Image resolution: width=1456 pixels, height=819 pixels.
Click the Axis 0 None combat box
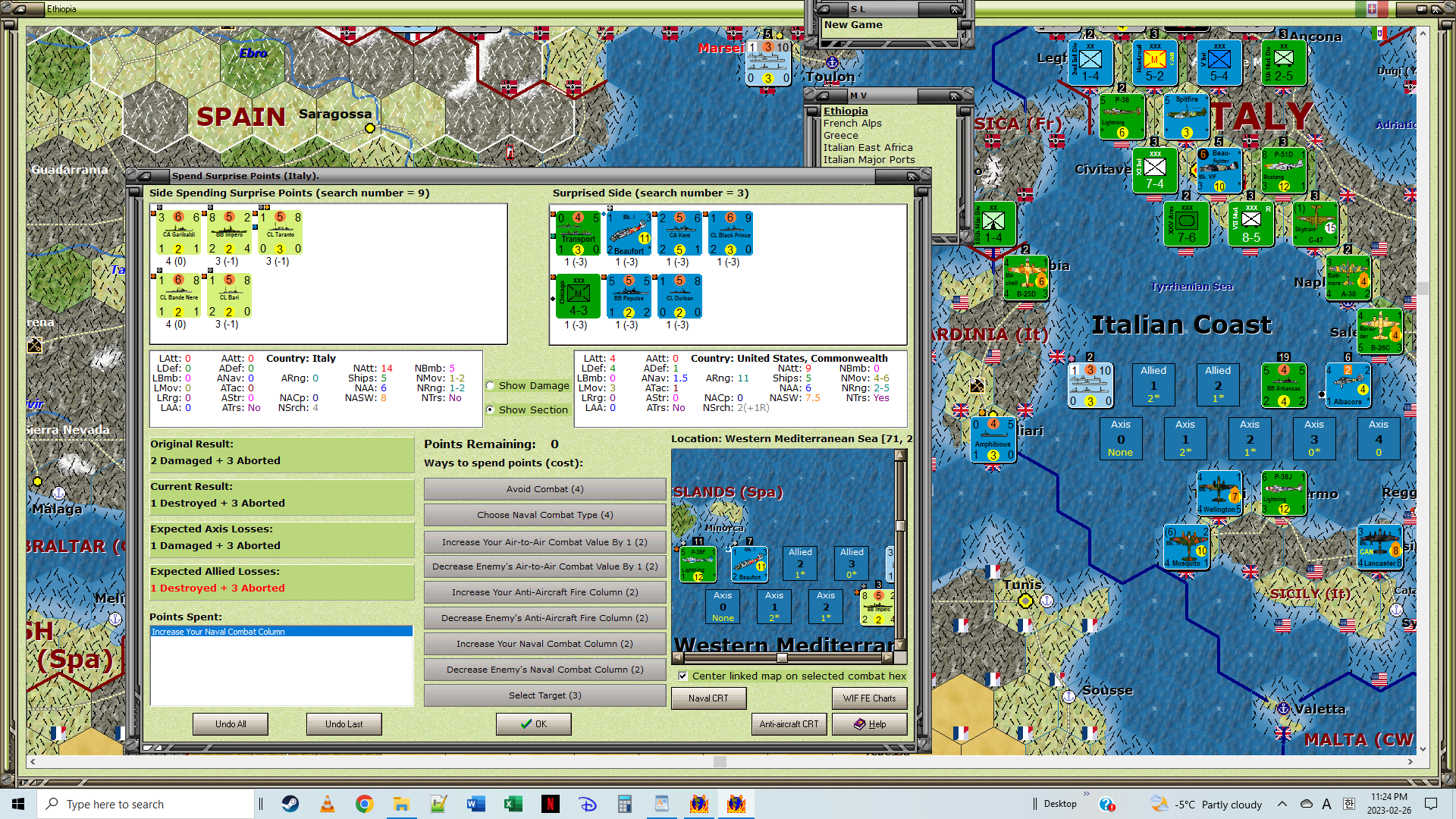[x=1120, y=438]
